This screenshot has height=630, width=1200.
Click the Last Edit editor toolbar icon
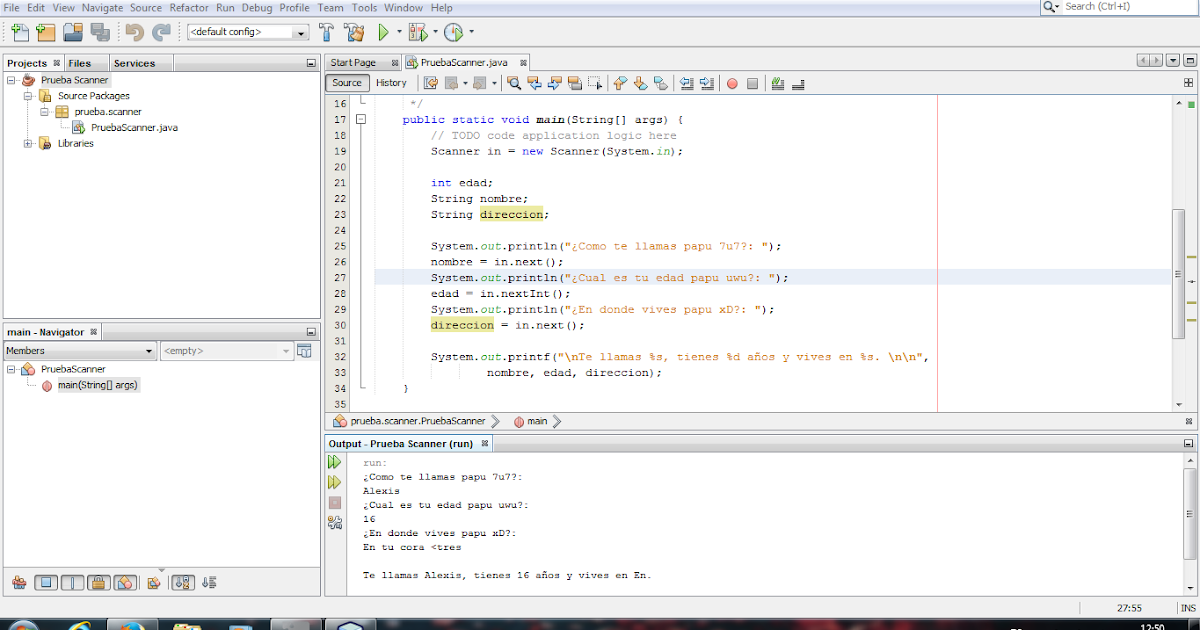click(431, 83)
